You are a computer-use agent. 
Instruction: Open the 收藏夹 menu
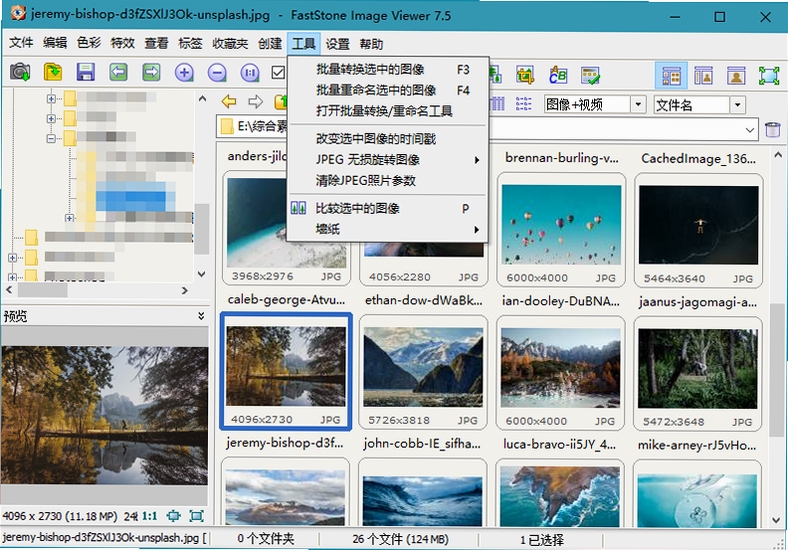click(230, 43)
